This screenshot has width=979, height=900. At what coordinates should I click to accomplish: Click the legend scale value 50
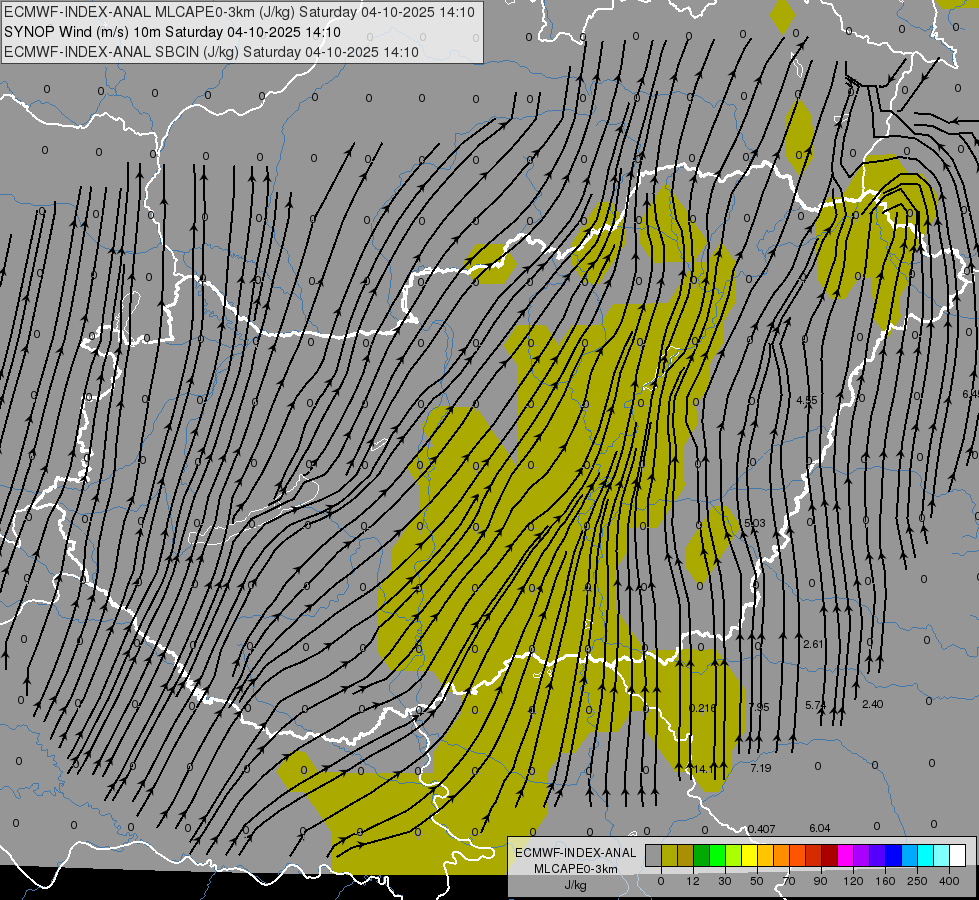(x=757, y=881)
